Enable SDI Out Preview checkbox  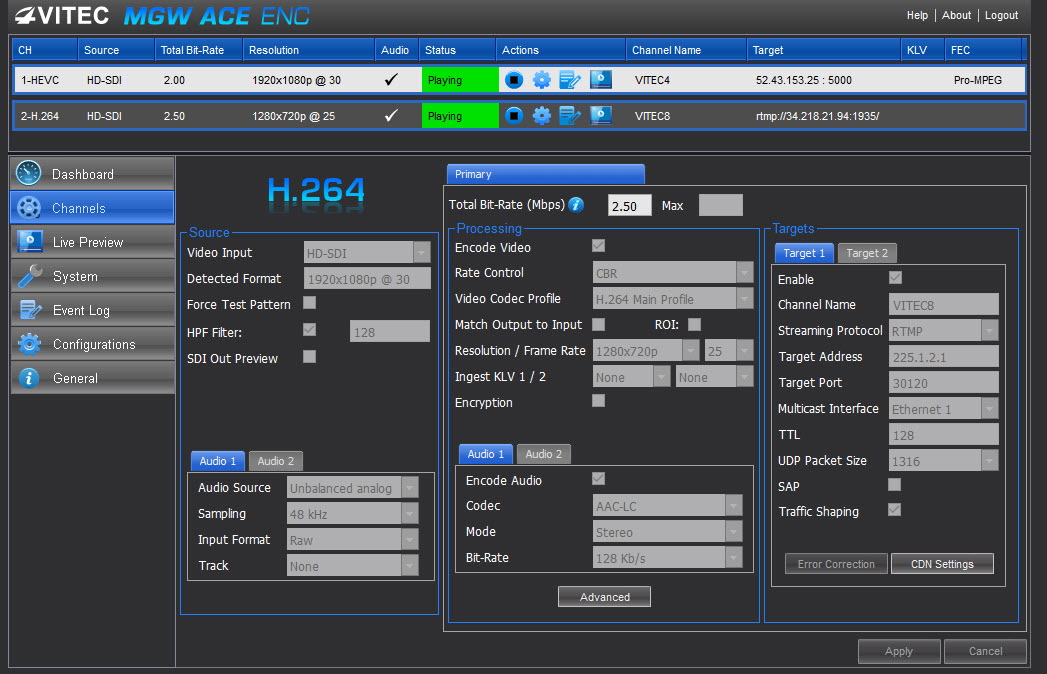click(x=309, y=357)
